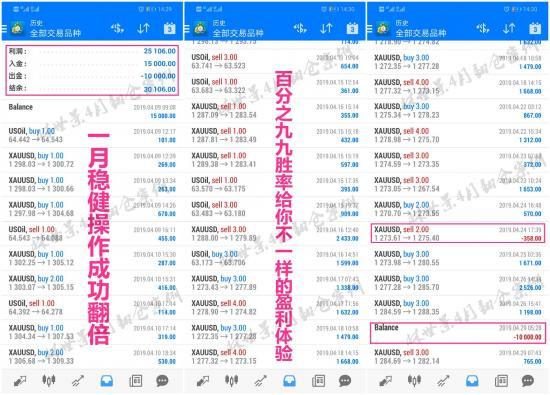Screen dimensions: 550x395
Task: Open chat bubble icon in right bottom bar
Action: point(528,381)
